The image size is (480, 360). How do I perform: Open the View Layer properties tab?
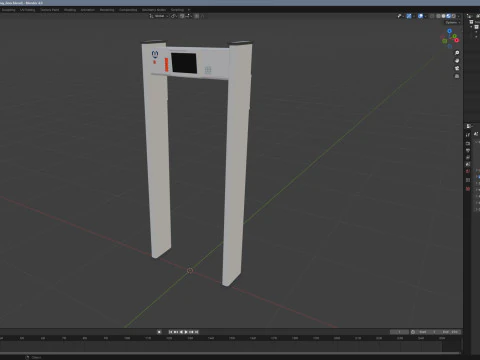click(468, 157)
